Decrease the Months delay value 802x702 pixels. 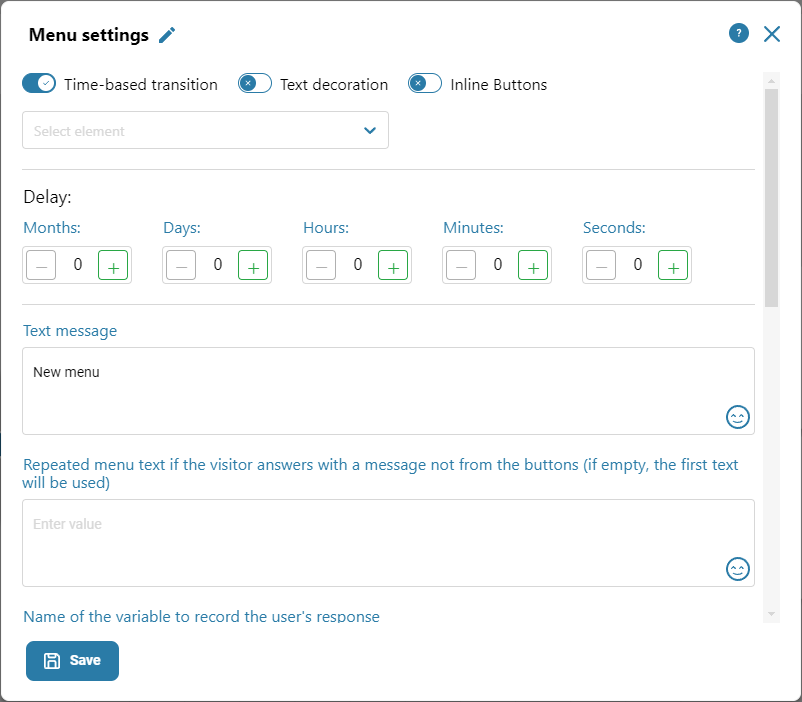coord(41,265)
